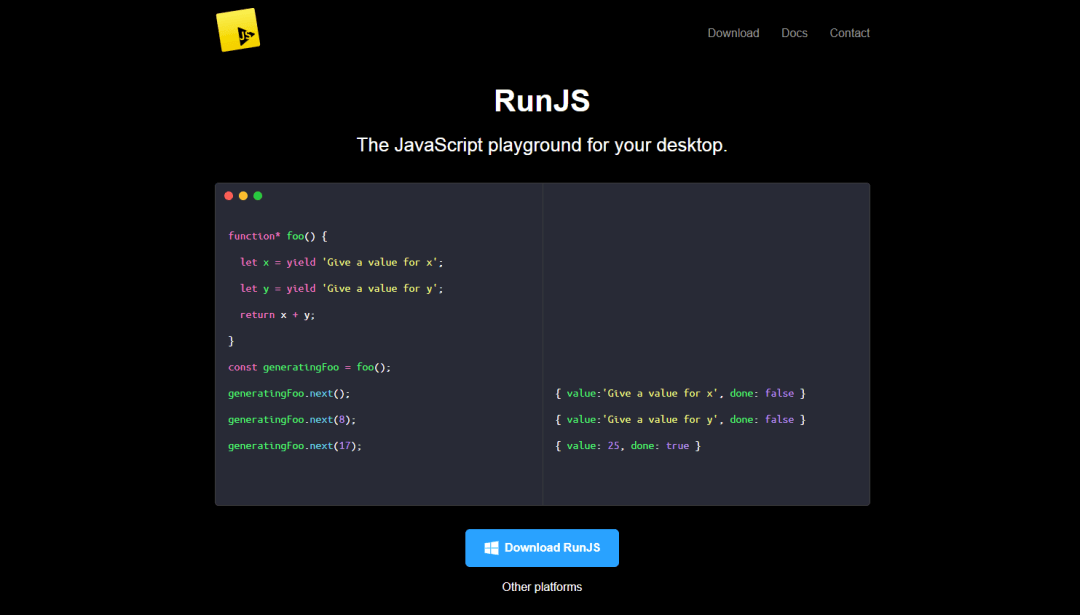Click the output line containing 'Give a value for y'

[681, 419]
